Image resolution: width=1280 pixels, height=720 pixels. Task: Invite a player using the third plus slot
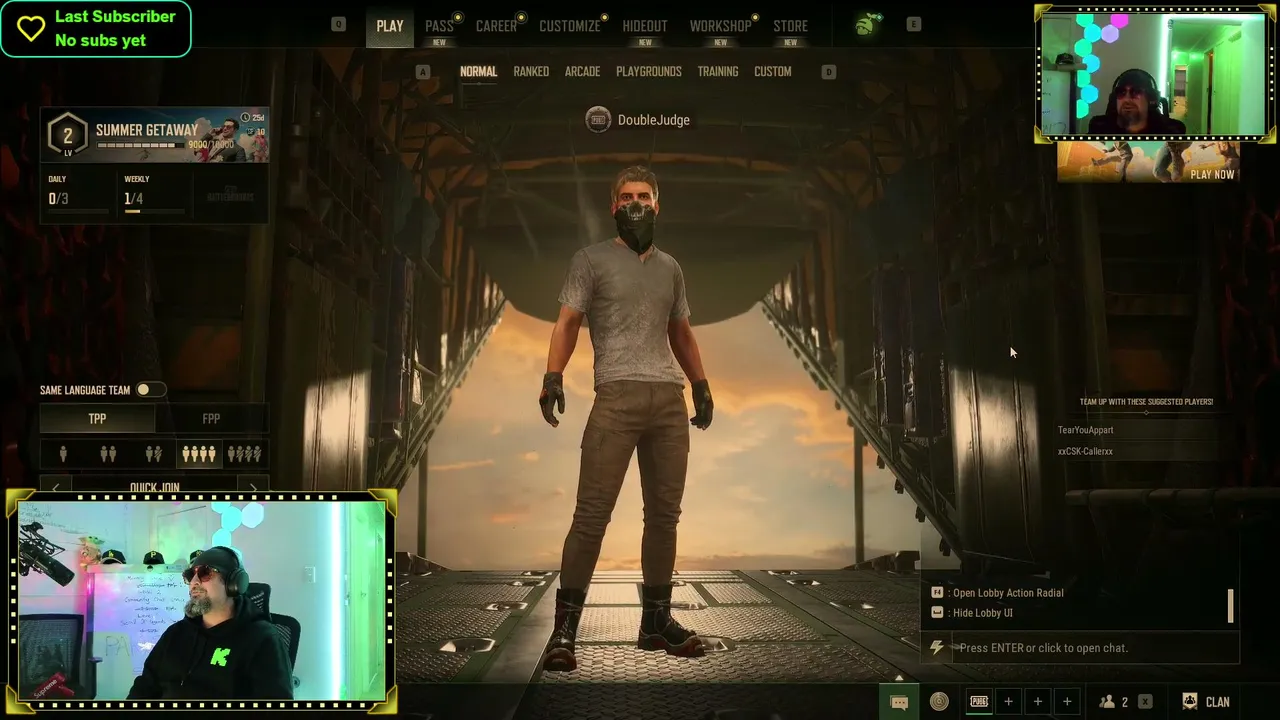click(1067, 702)
